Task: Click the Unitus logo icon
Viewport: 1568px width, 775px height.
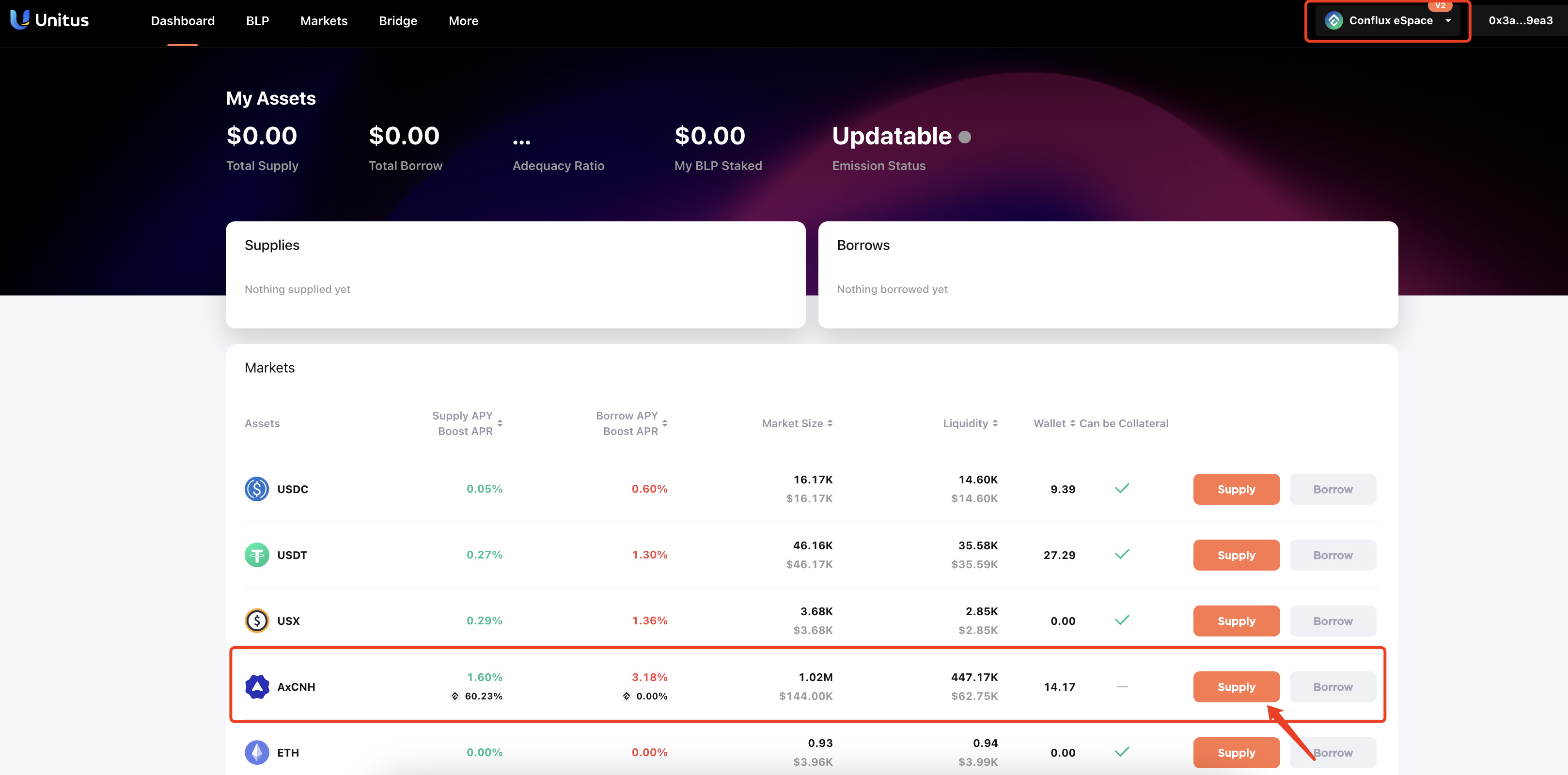Action: pos(19,19)
